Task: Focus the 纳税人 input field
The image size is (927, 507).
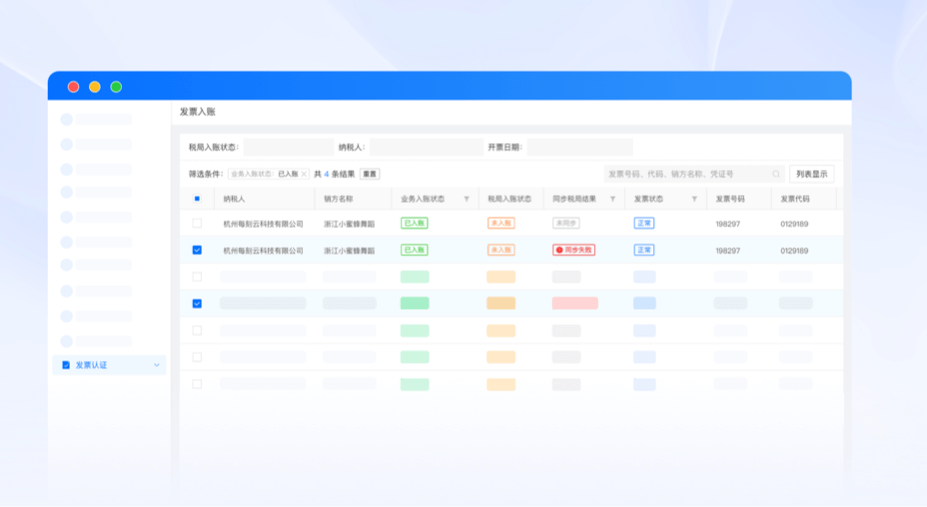Action: pos(426,147)
